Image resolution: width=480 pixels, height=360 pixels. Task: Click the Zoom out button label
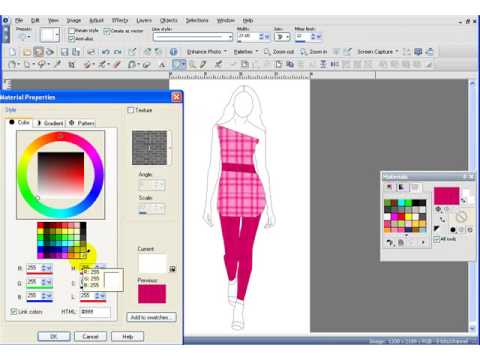tap(283, 52)
